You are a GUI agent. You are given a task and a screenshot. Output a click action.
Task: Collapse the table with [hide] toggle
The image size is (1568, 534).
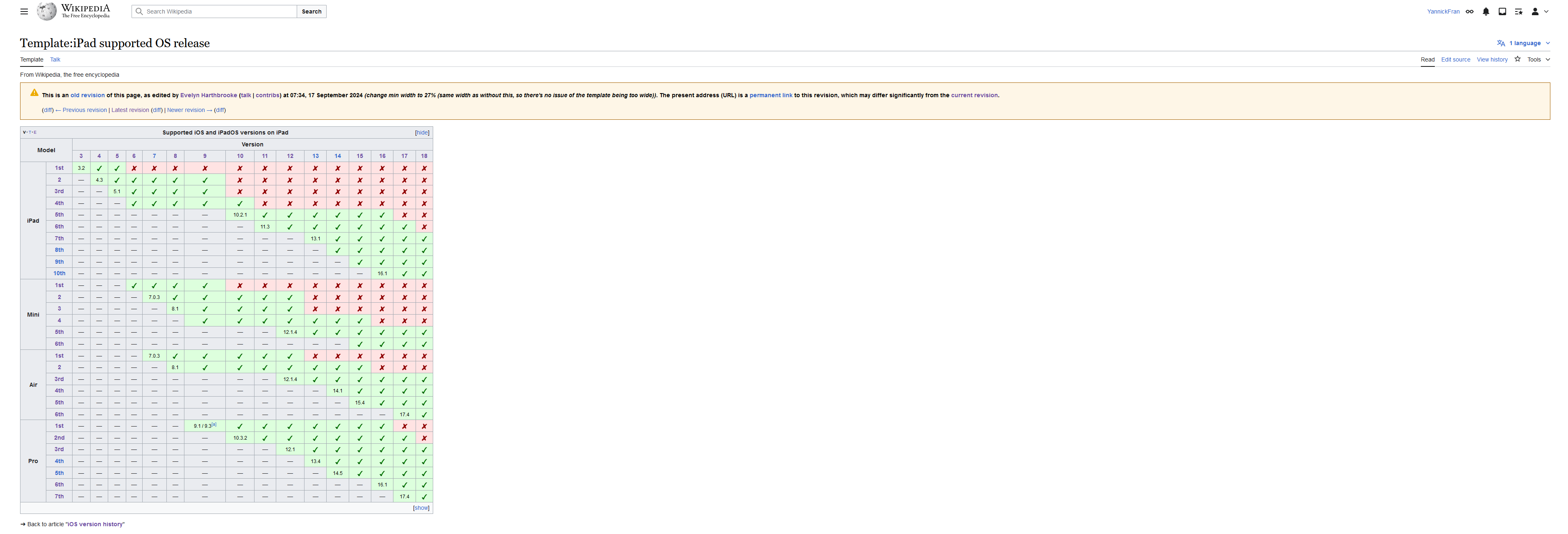[423, 133]
